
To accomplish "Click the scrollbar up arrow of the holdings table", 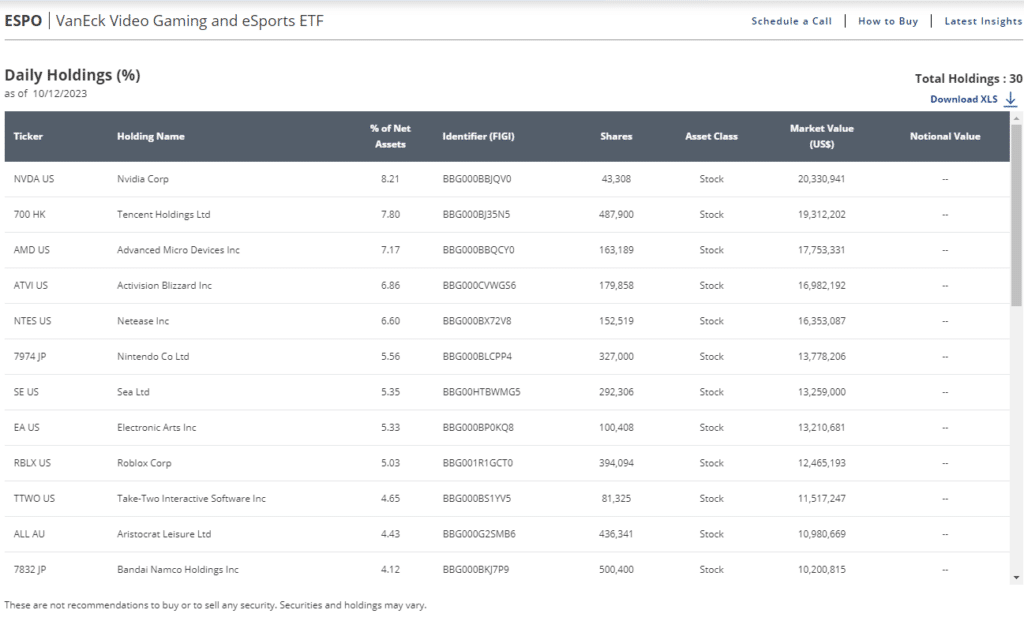I will click(x=1016, y=118).
